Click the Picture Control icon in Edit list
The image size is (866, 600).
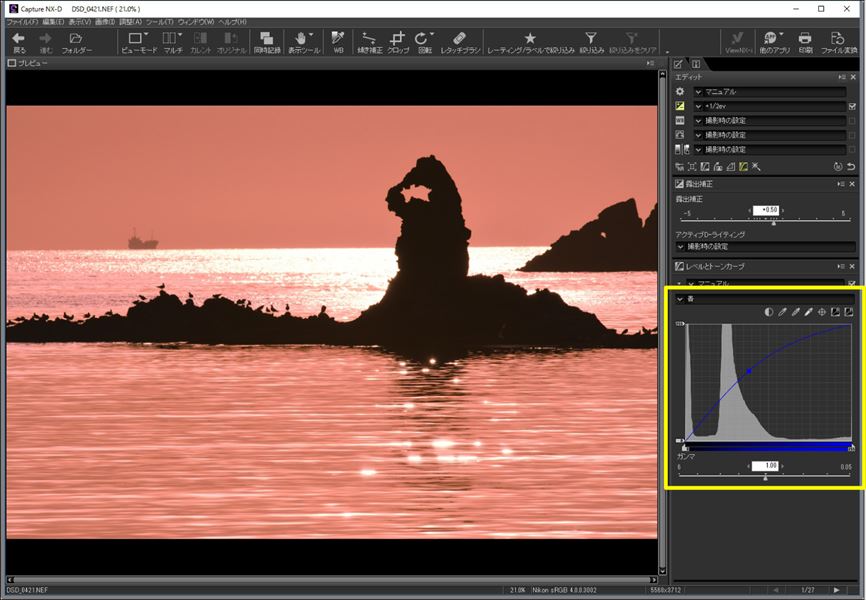(x=680, y=135)
